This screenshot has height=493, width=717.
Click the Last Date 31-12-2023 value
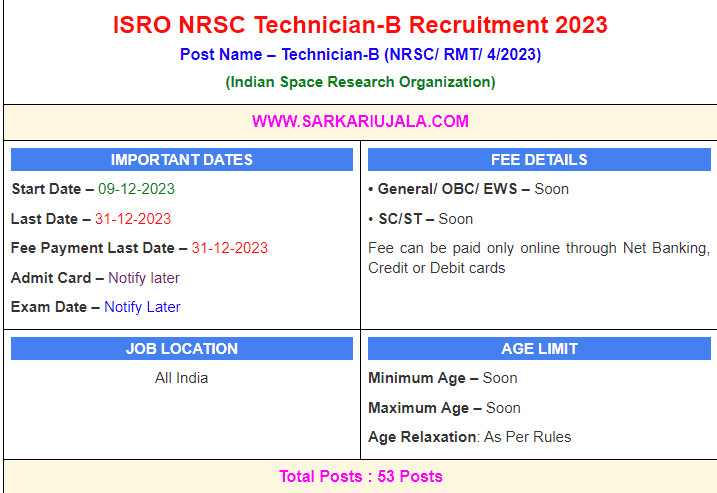133,219
